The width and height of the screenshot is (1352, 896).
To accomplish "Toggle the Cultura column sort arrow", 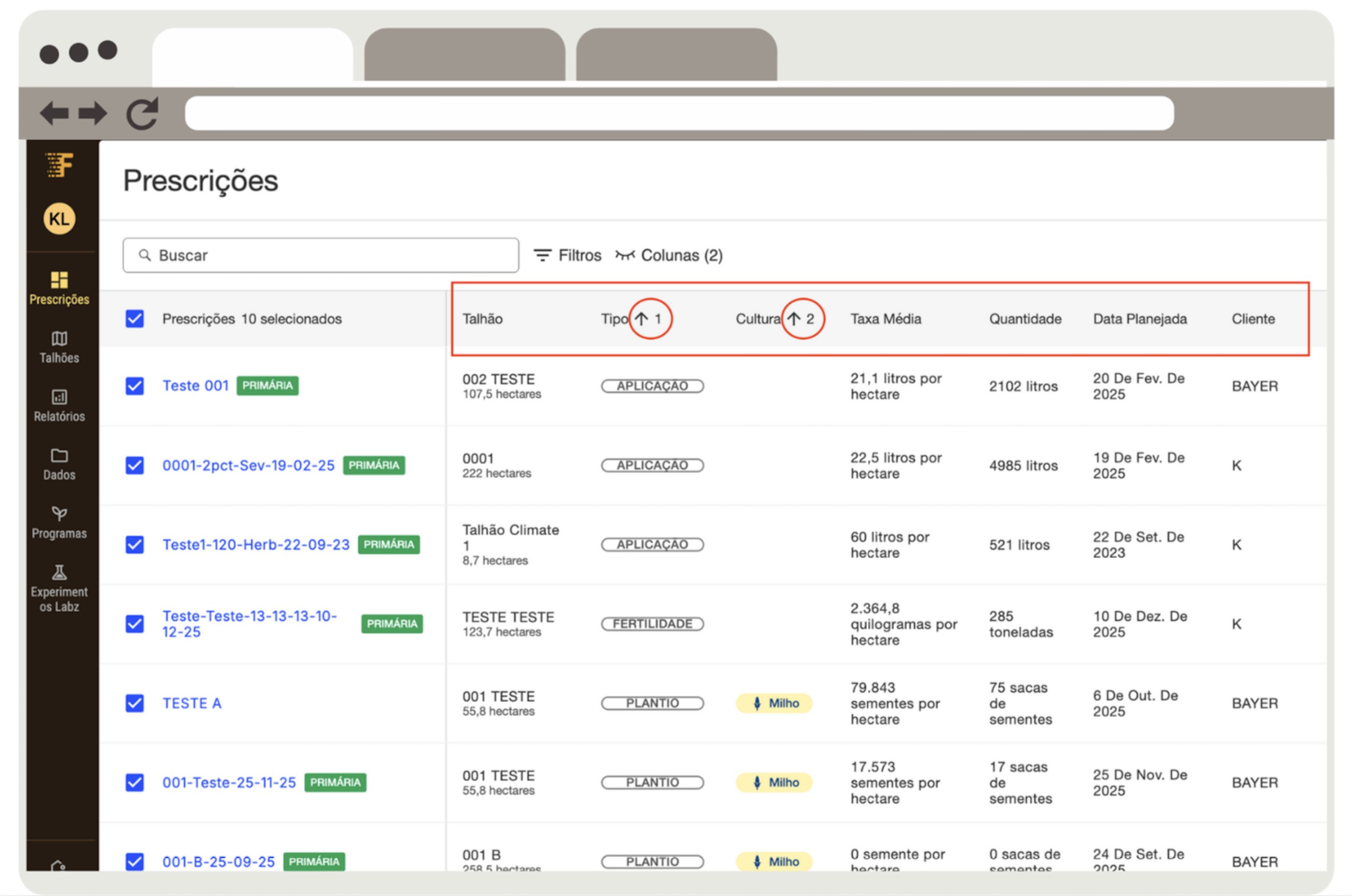I will [794, 319].
